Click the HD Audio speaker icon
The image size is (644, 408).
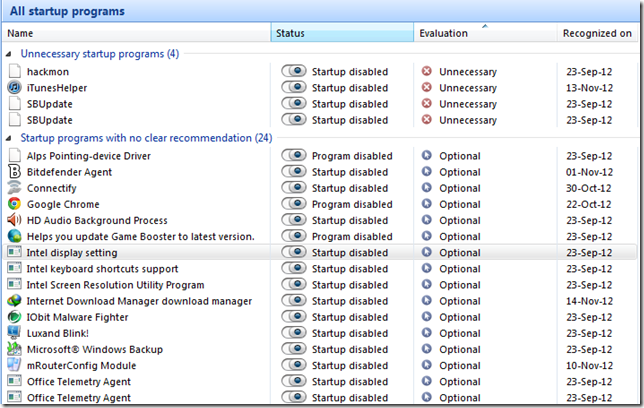point(14,220)
